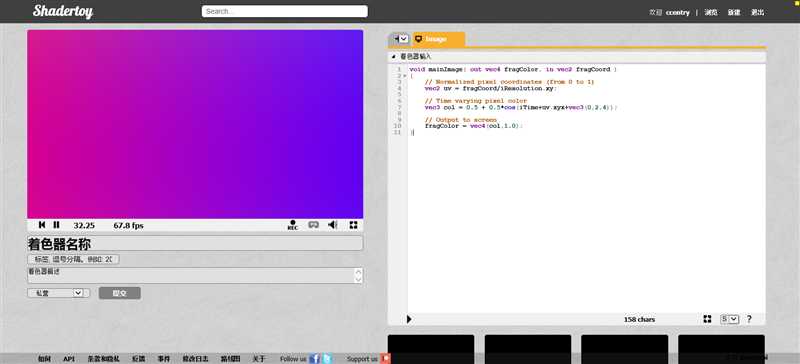Rewind shader time to start
The height and width of the screenshot is (364, 800).
click(x=42, y=225)
